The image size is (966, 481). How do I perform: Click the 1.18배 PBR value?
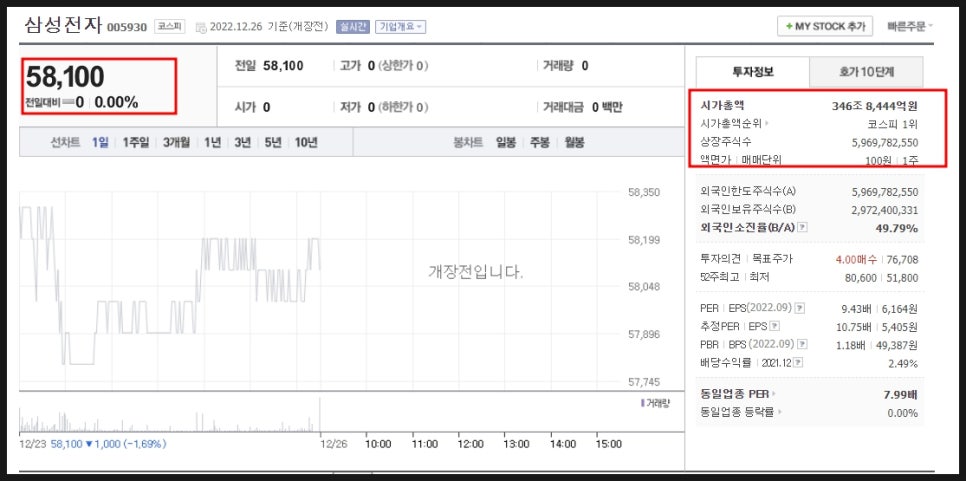click(x=853, y=345)
